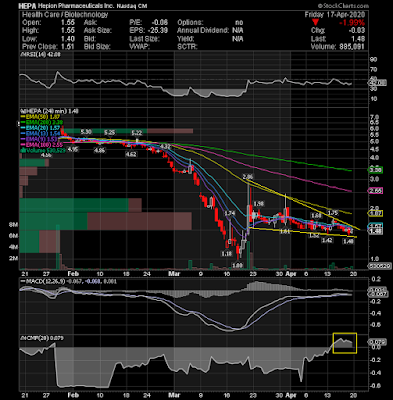393x400 pixels.
Task: Click the Low 1.40 value
Action: (68, 38)
